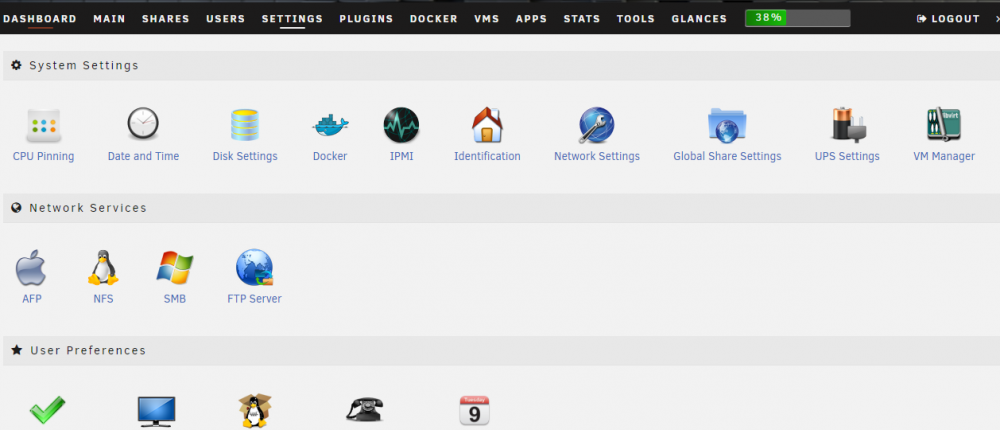Click the green checkmark icon in User Preferences

47,410
